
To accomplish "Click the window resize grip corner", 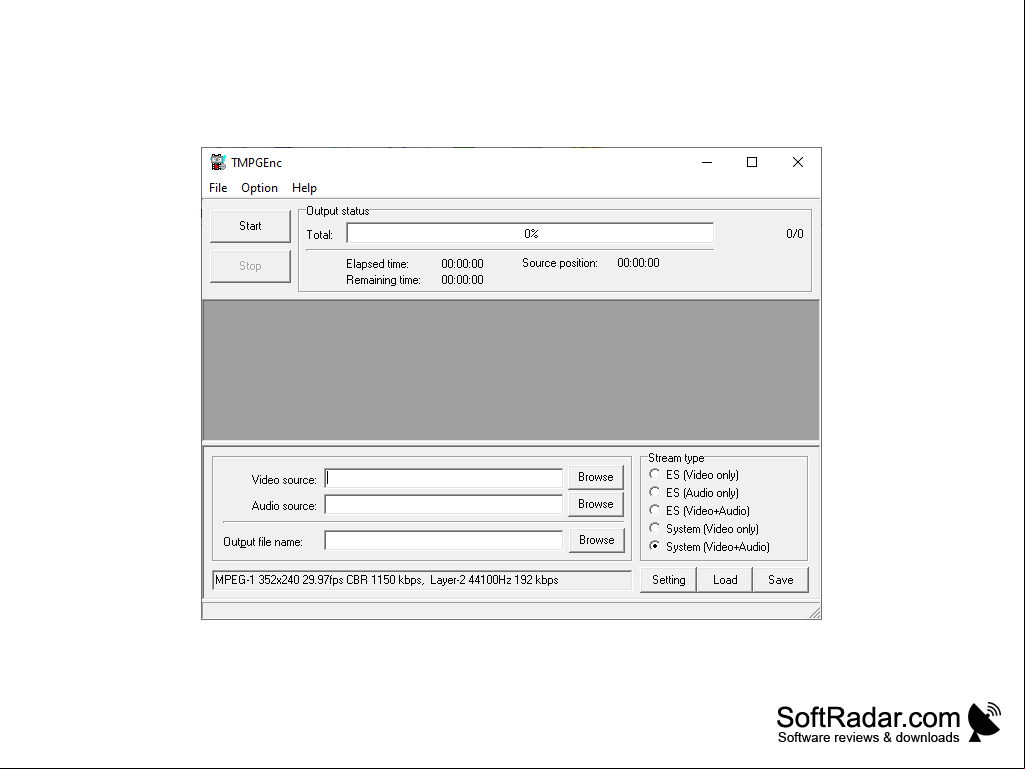I will coord(815,613).
